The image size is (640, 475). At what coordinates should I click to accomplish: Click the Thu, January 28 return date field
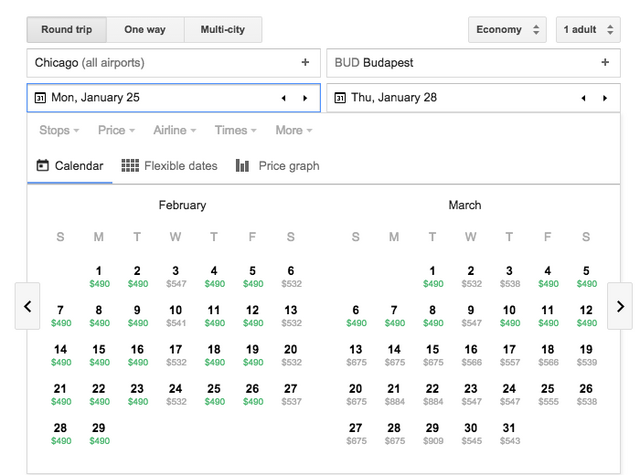coord(450,98)
